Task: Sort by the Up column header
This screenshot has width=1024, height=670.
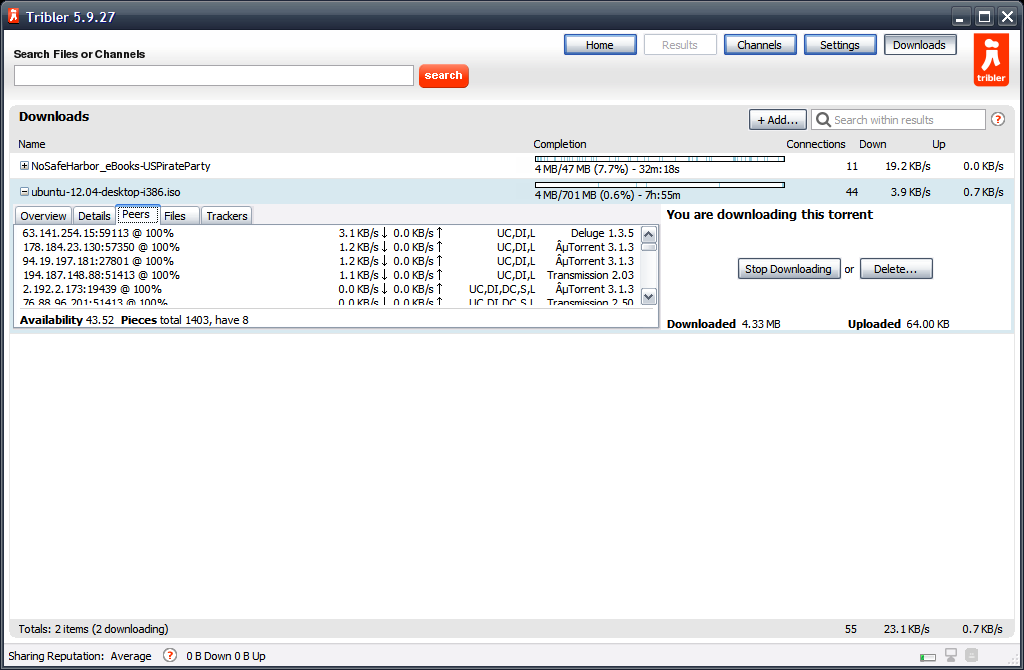Action: click(x=938, y=144)
